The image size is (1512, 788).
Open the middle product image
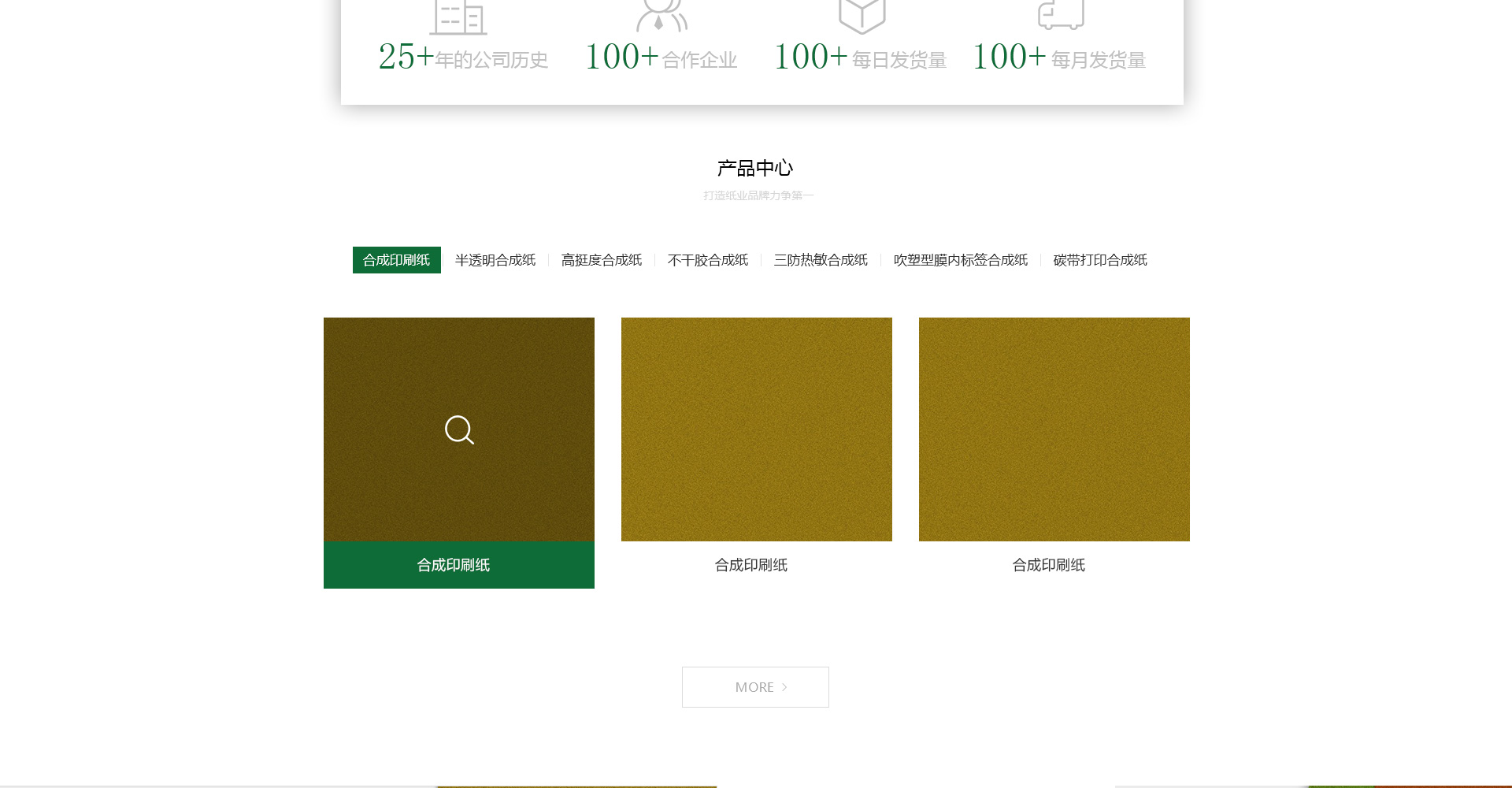[x=756, y=429]
